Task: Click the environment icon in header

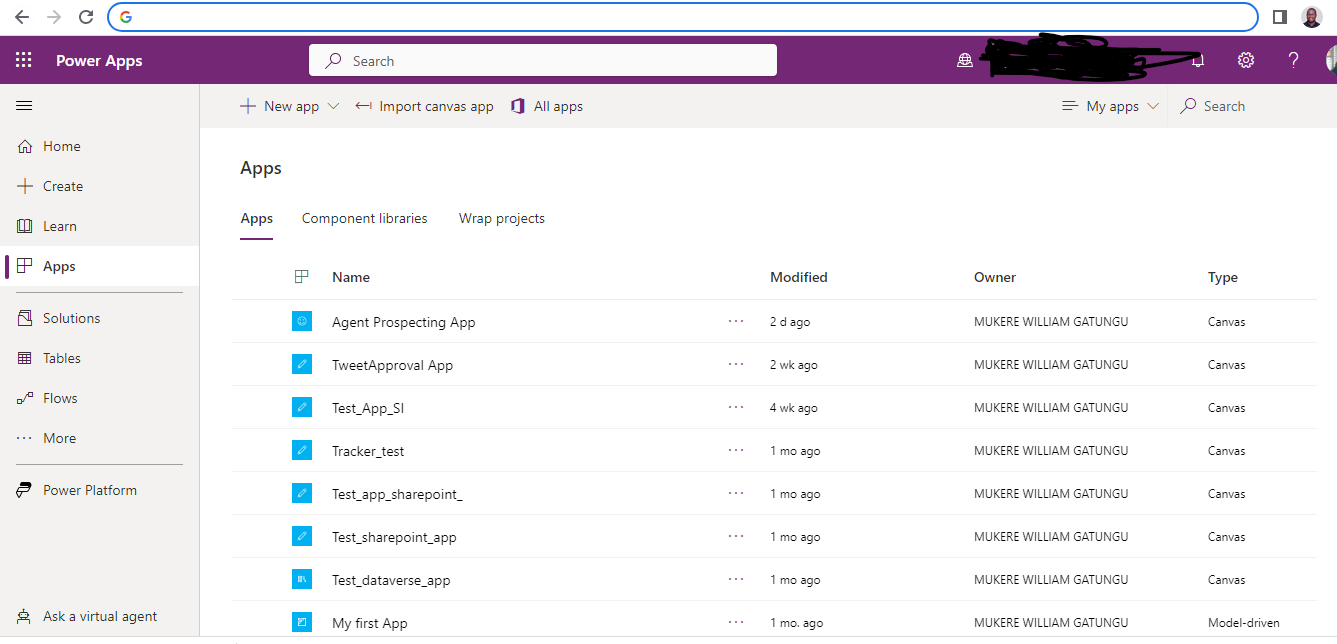Action: point(964,61)
